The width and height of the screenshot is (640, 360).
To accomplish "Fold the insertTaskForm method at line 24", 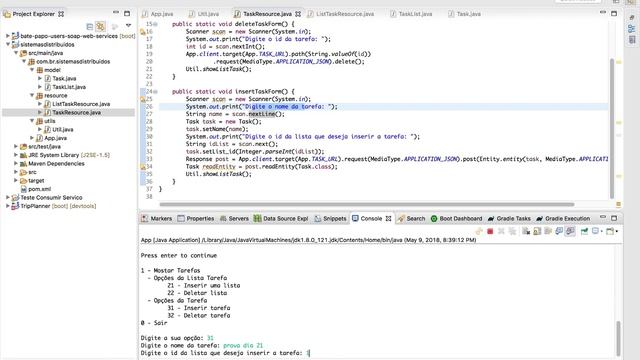I will click(x=156, y=92).
